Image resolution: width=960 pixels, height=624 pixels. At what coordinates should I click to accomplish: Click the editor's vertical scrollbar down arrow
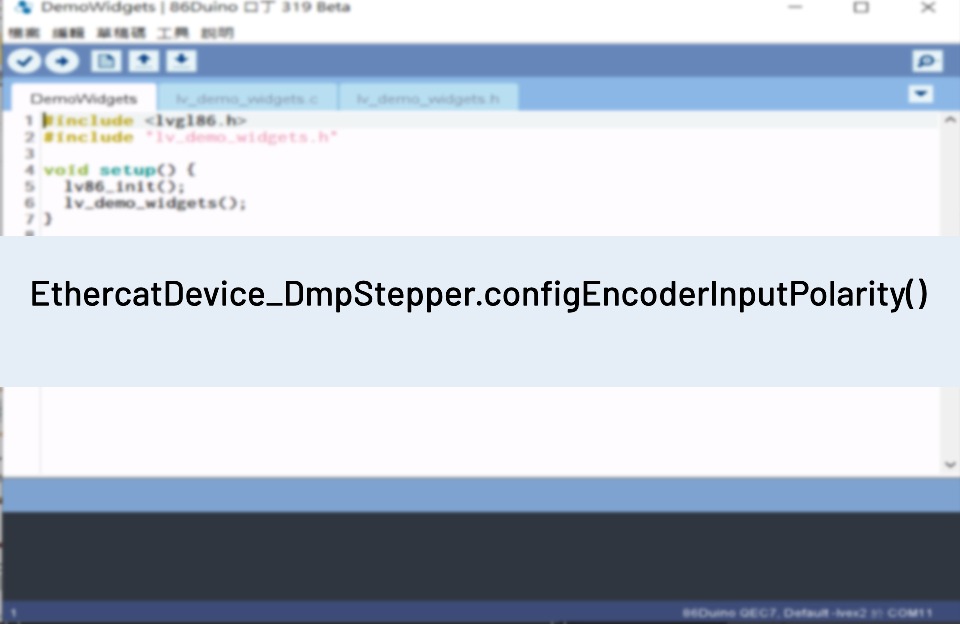951,464
